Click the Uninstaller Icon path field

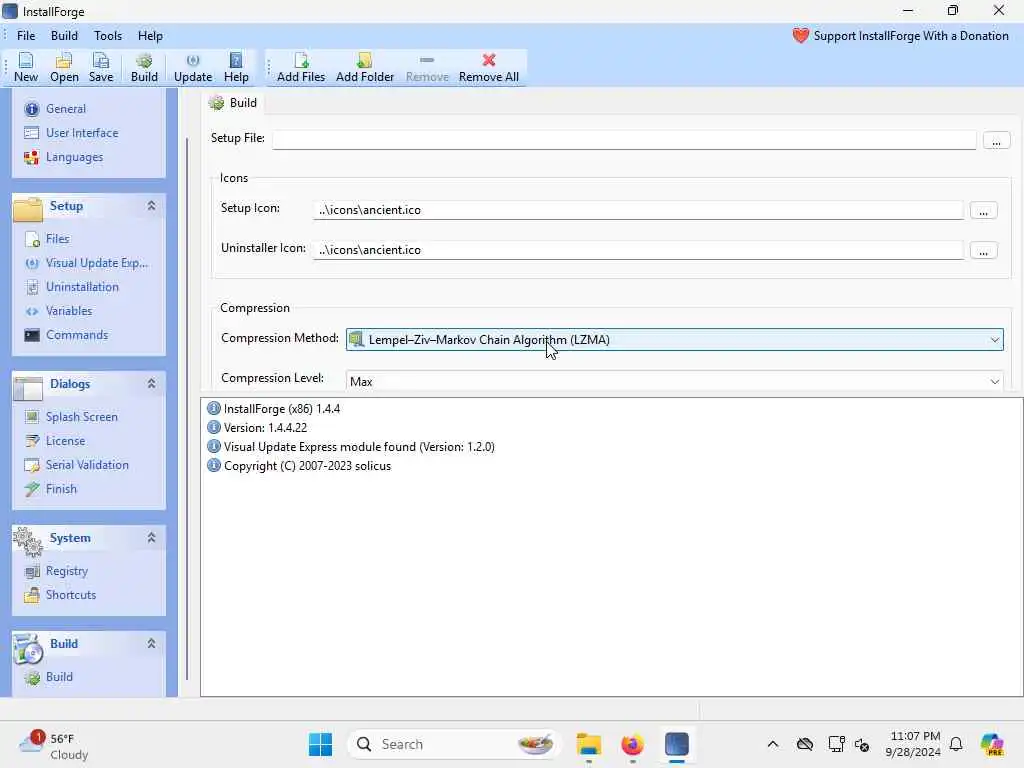(x=638, y=250)
